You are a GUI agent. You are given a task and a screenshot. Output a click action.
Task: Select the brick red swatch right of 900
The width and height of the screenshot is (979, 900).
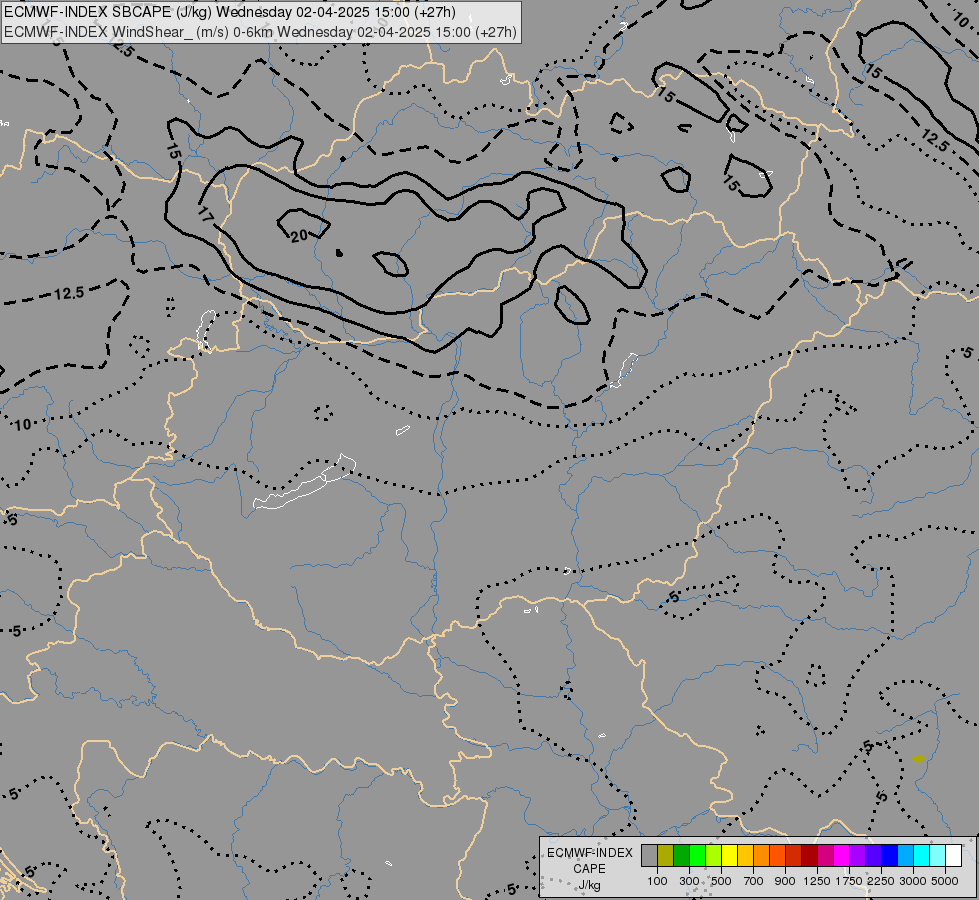tap(794, 856)
